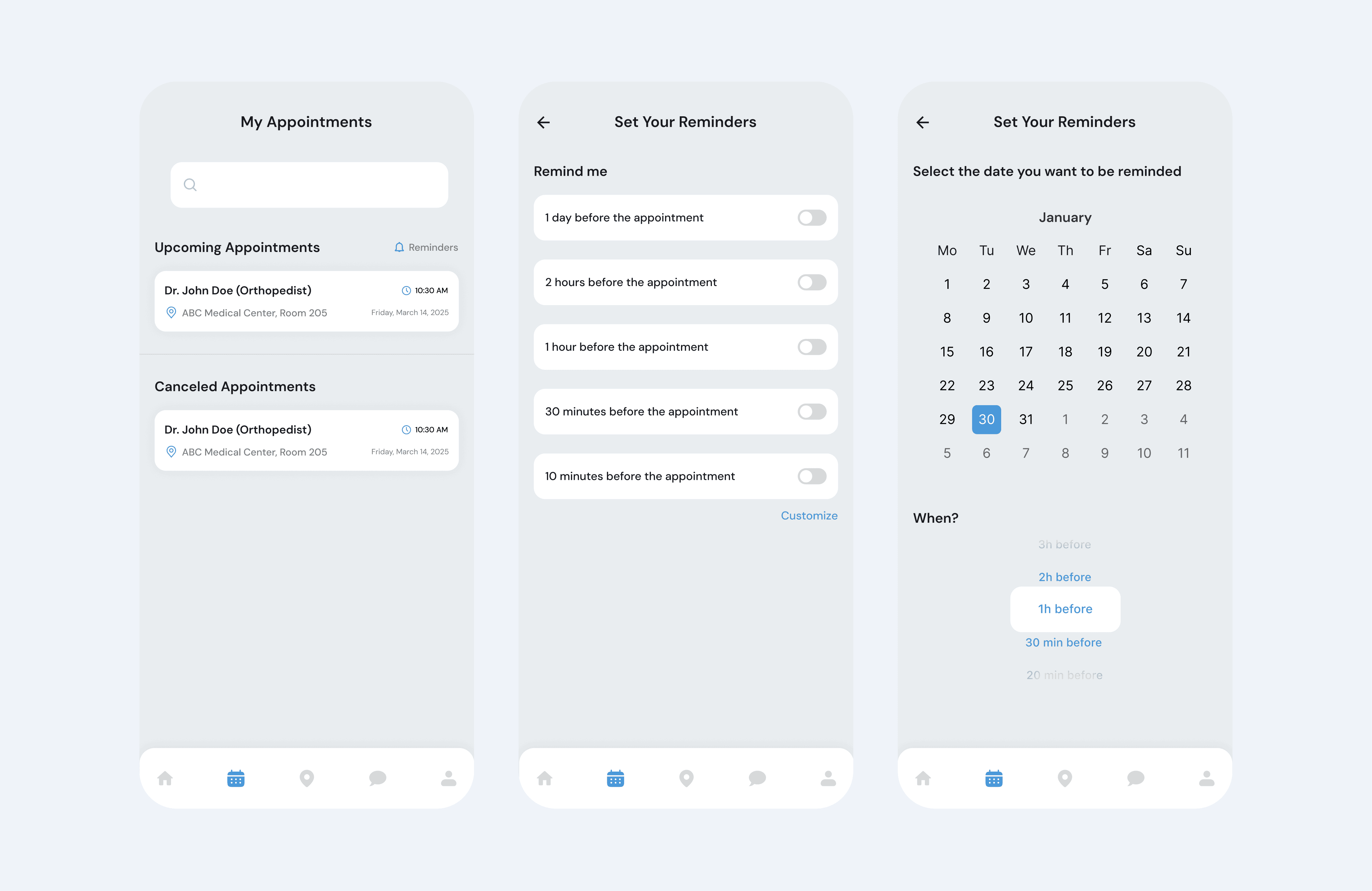The image size is (1372, 891).
Task: Toggle the 2 hours before the appointment switch
Action: [x=812, y=282]
